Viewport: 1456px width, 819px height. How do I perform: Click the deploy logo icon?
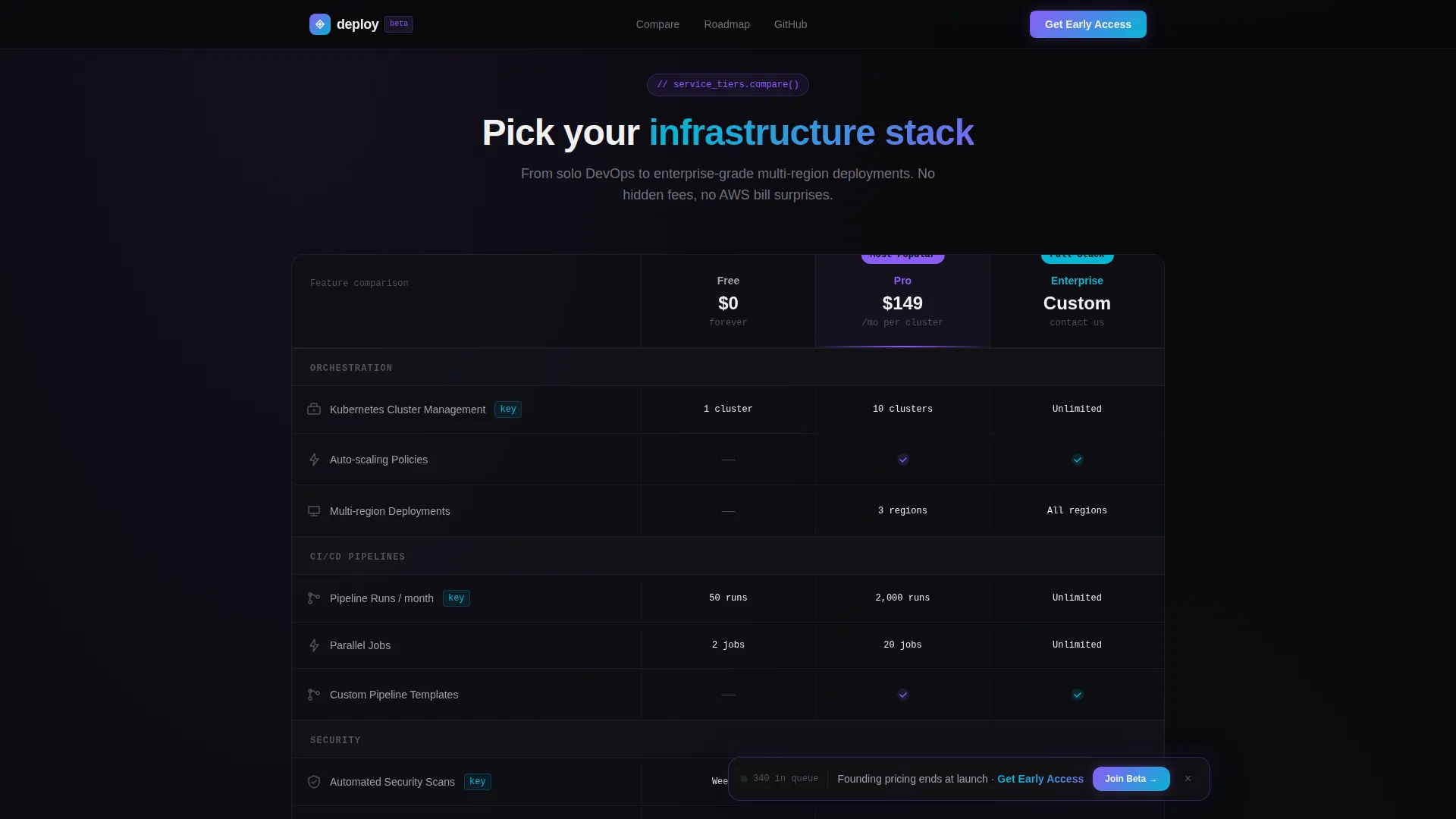click(x=320, y=24)
